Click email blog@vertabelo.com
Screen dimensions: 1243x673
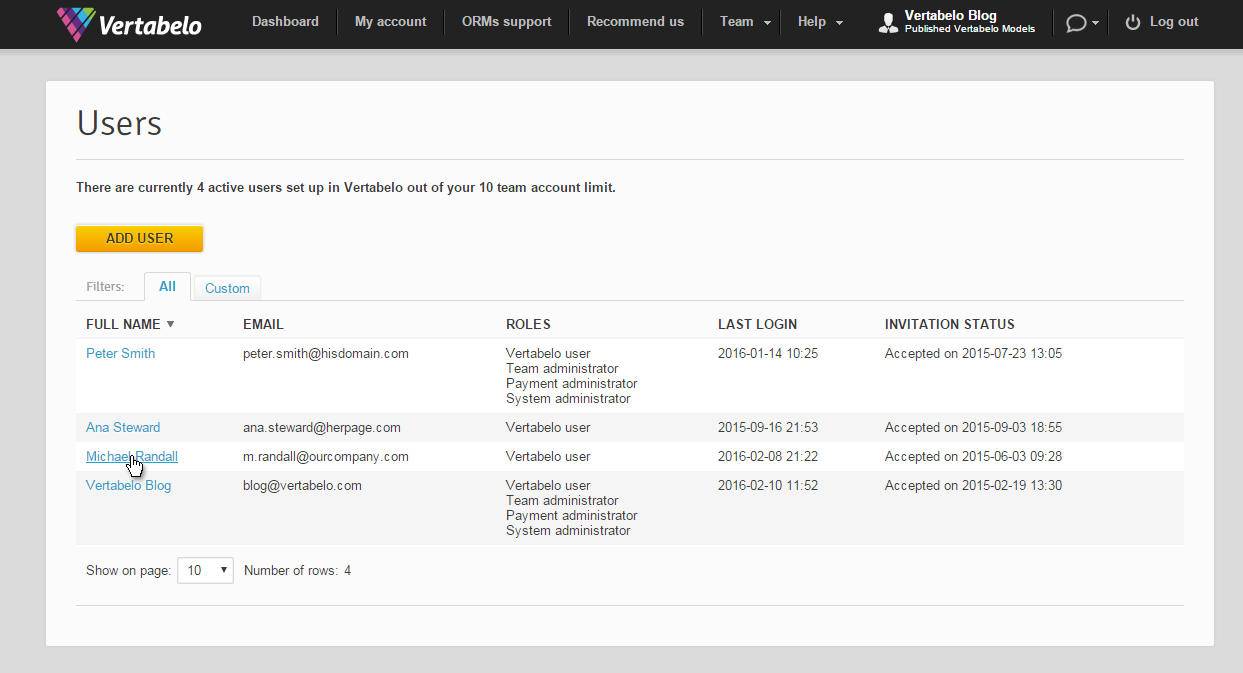point(302,485)
